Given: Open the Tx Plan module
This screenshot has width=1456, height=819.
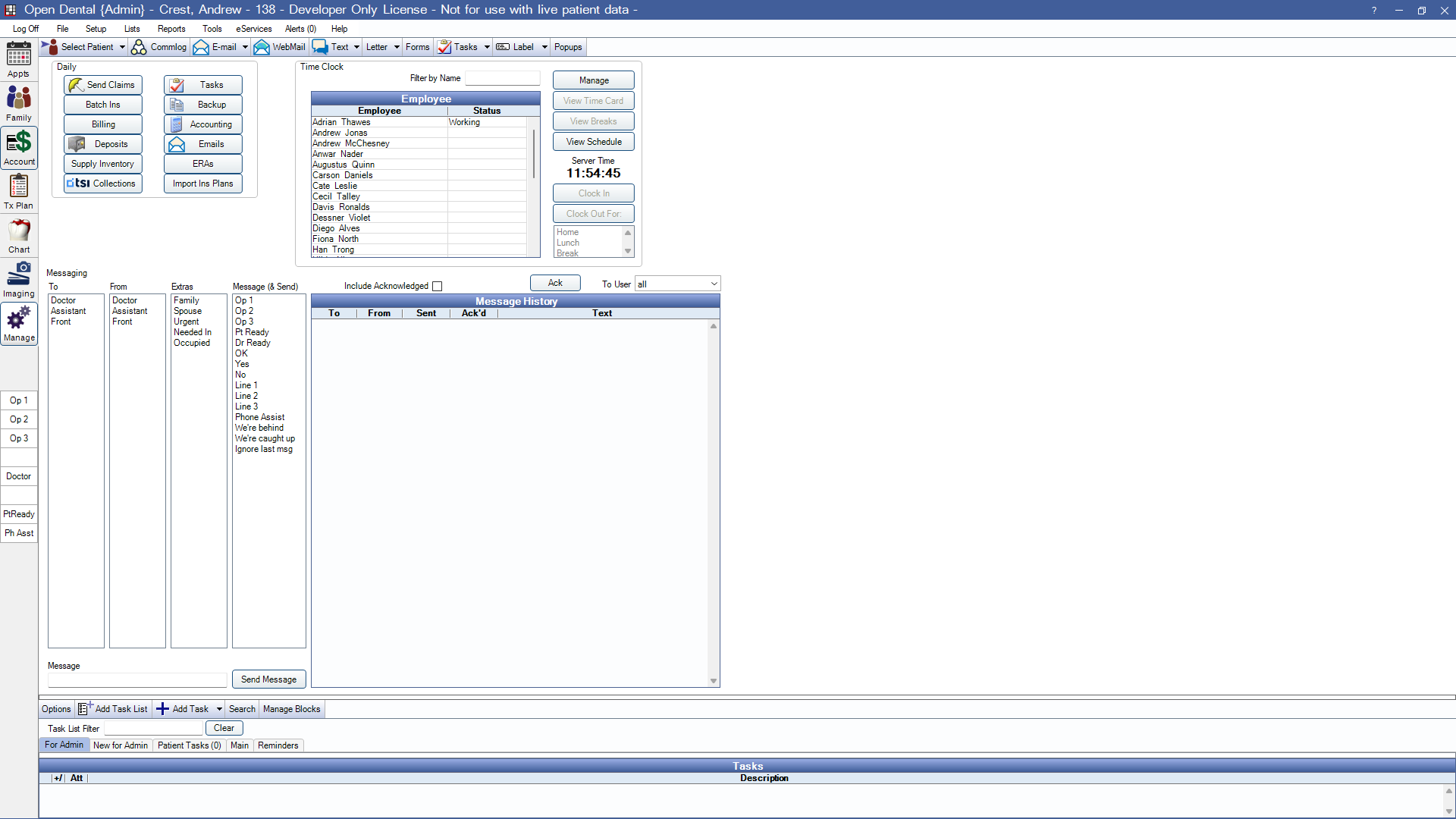Looking at the screenshot, I should 19,191.
